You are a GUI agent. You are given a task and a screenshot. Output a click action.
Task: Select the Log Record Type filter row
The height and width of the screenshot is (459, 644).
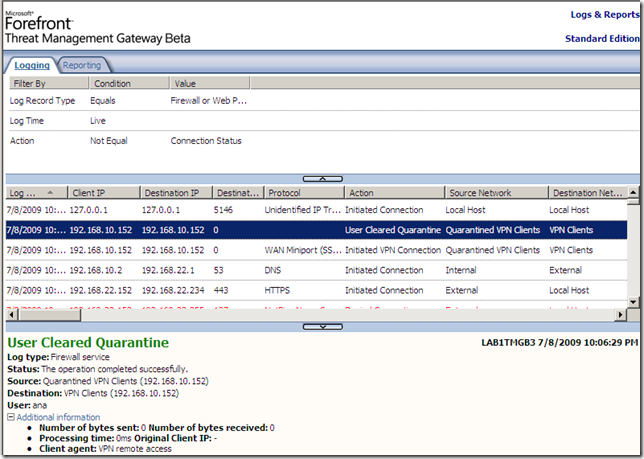tap(322, 101)
